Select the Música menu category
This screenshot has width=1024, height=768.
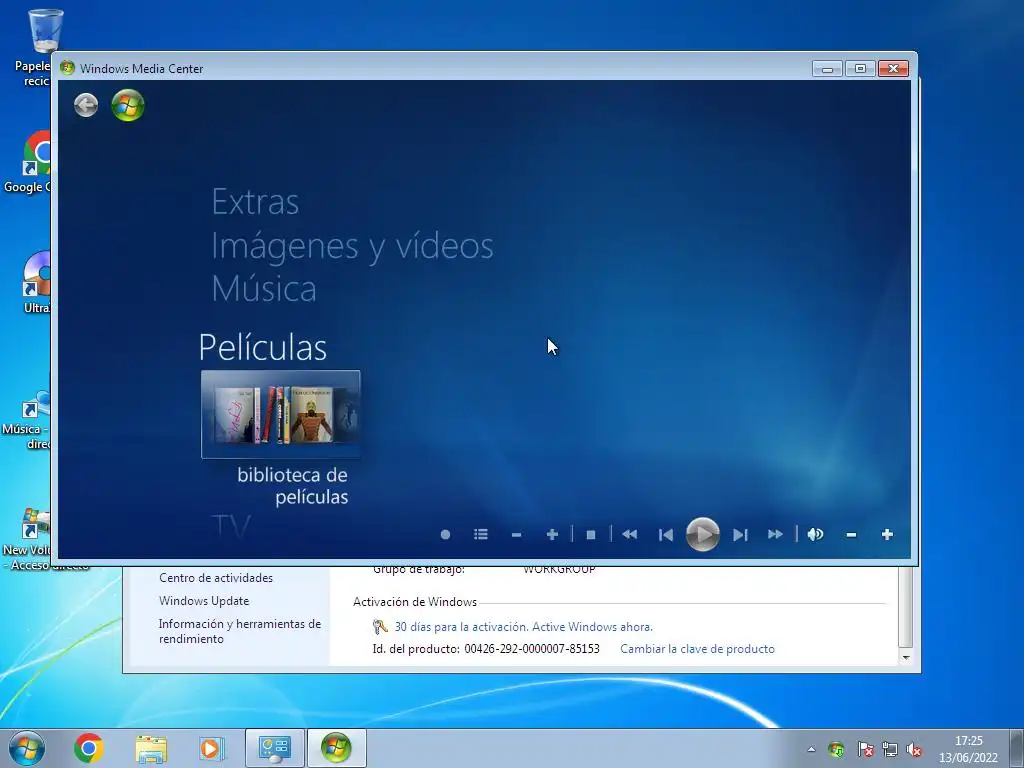tap(264, 288)
